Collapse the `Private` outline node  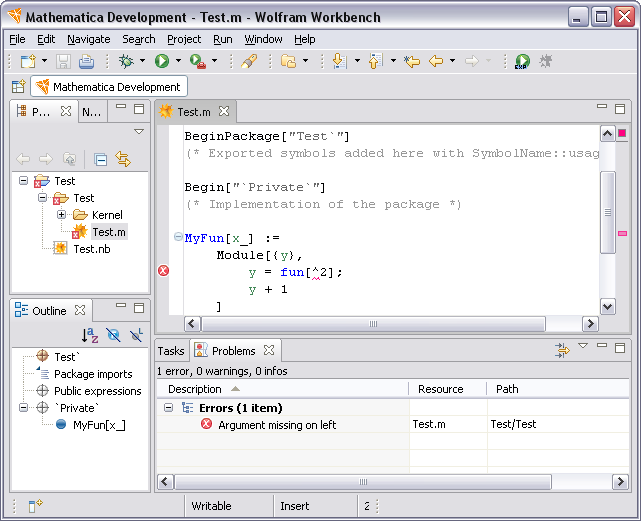click(x=24, y=407)
